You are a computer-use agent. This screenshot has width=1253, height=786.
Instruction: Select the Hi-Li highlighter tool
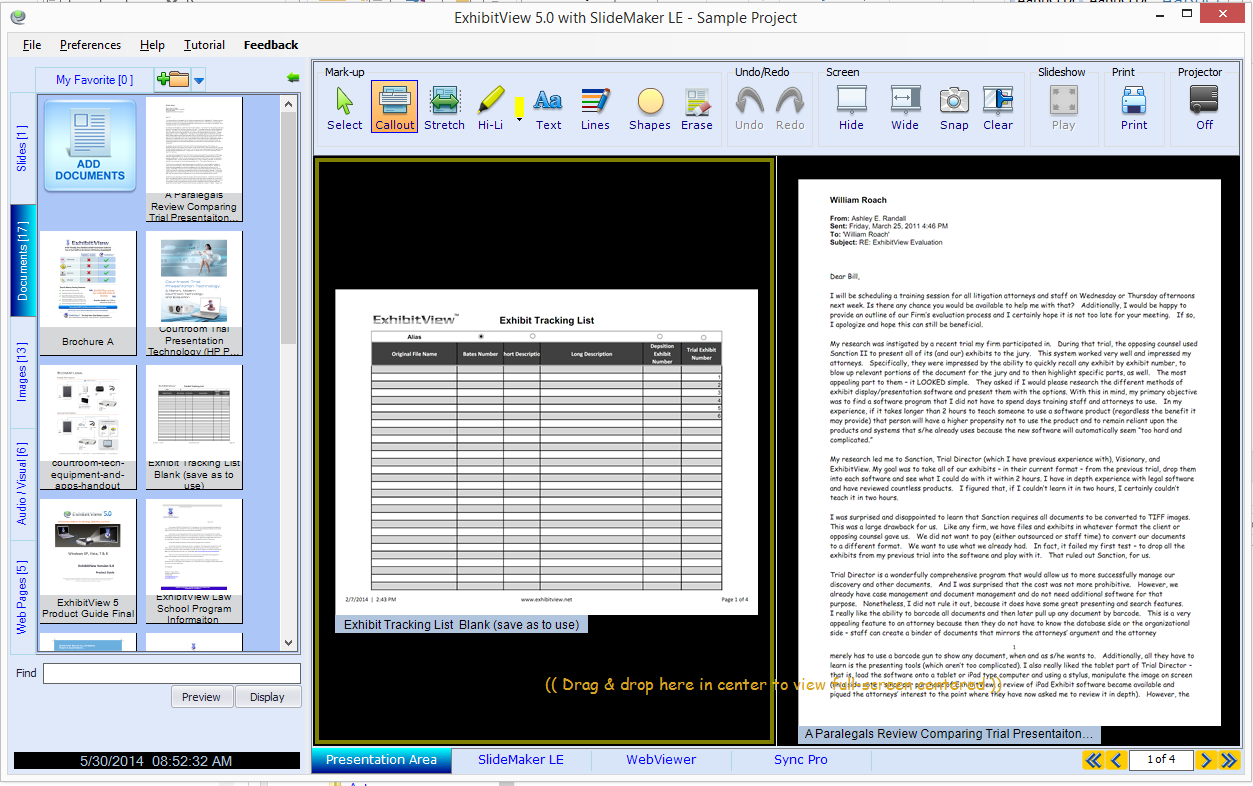coord(490,108)
